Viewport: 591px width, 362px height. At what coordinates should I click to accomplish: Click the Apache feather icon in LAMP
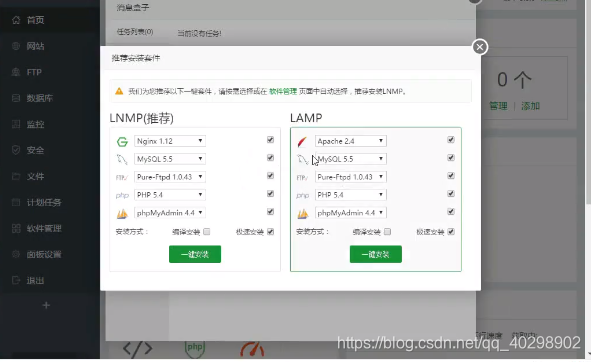(302, 141)
